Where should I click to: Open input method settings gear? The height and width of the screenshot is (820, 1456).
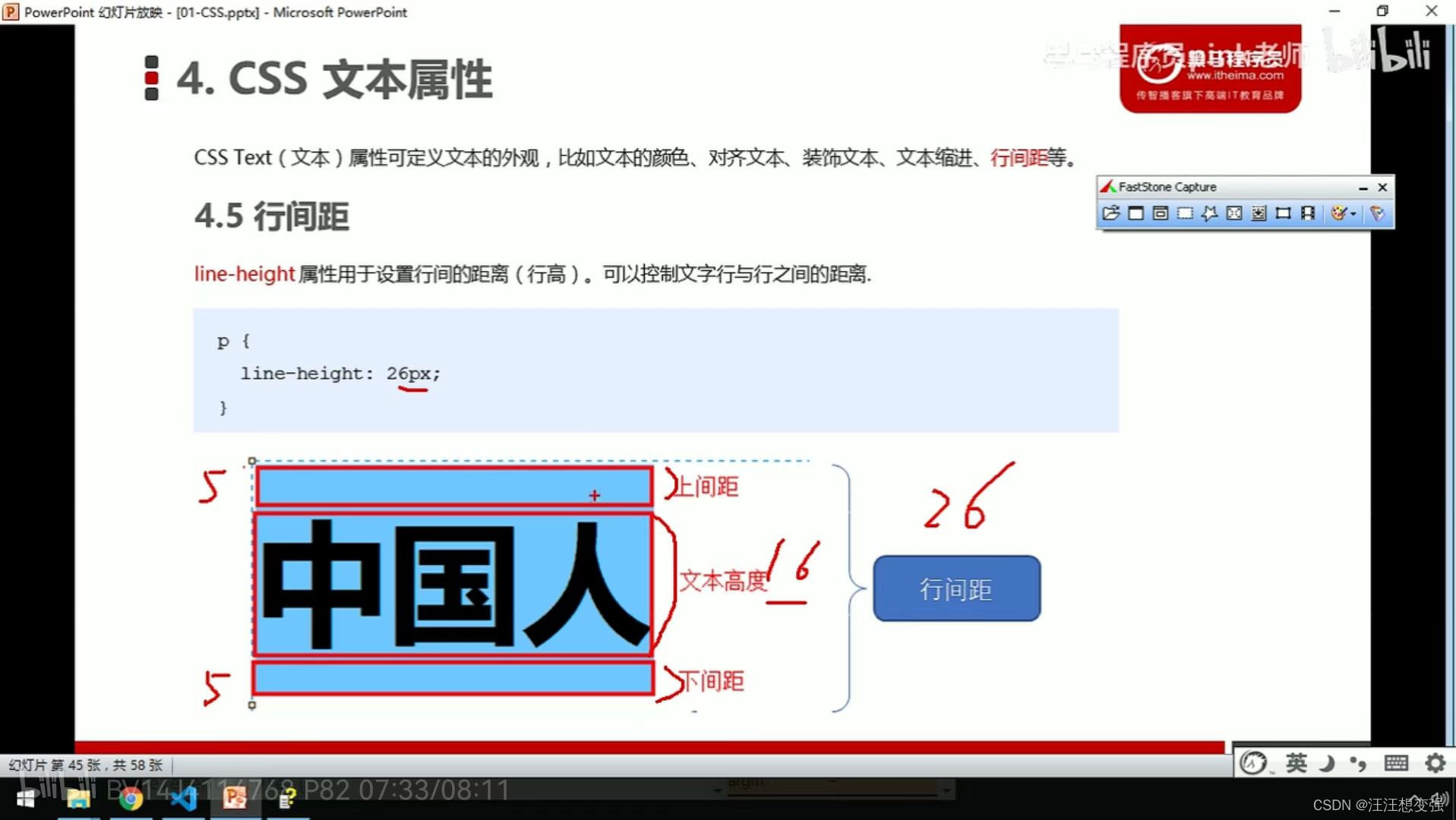(x=1435, y=762)
